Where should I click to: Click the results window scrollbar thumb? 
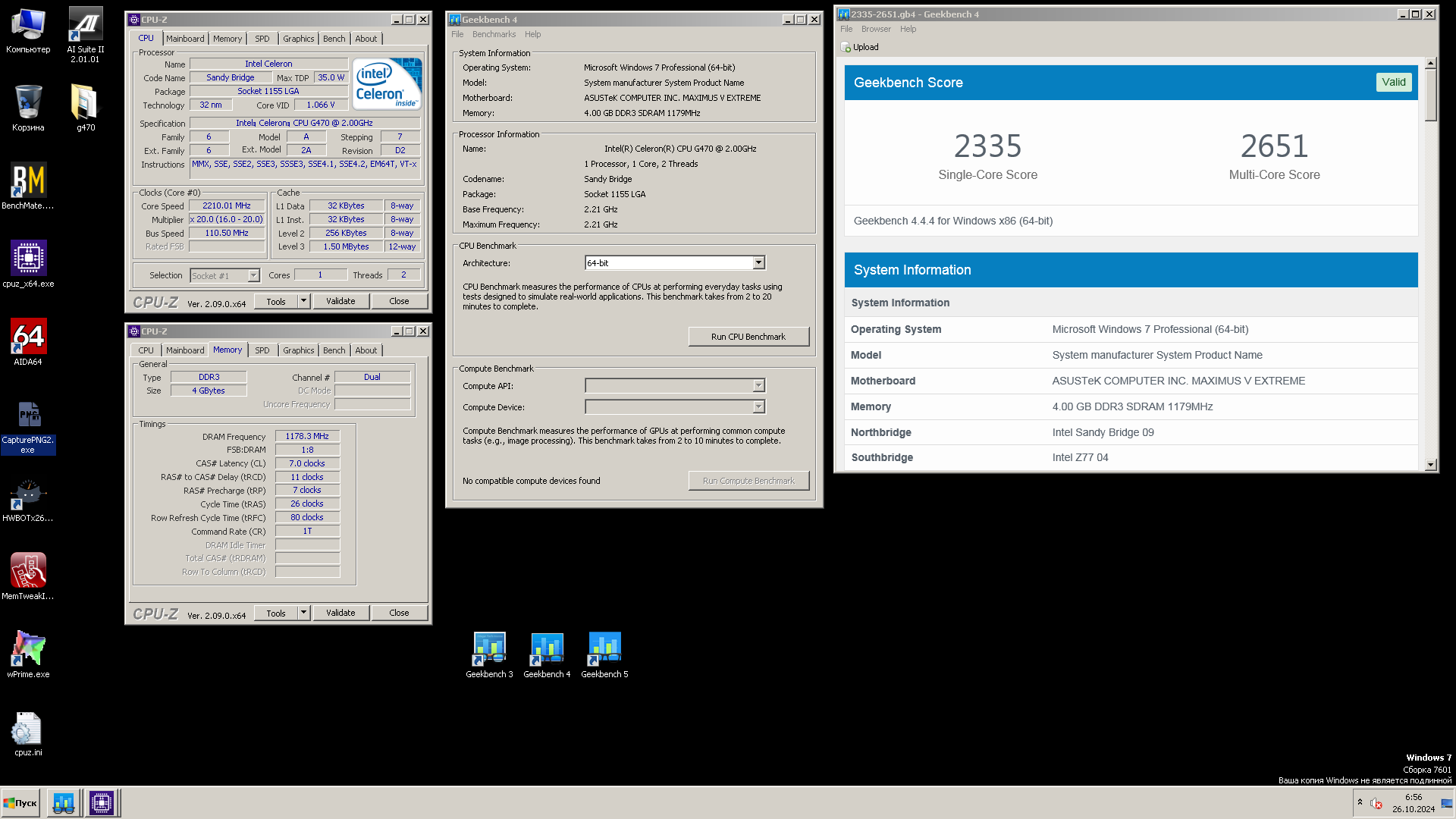coord(1430,96)
